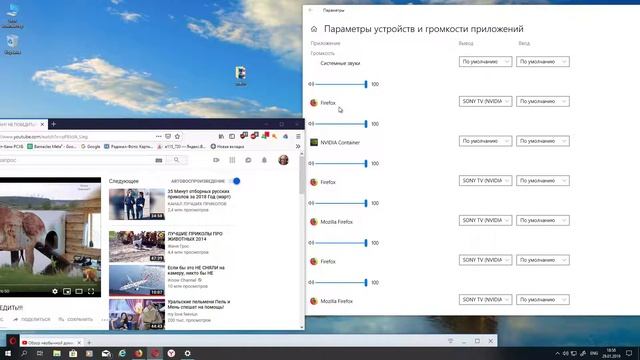The width and height of the screenshot is (640, 360).
Task: Open Firefox library icon
Action: tap(221, 136)
